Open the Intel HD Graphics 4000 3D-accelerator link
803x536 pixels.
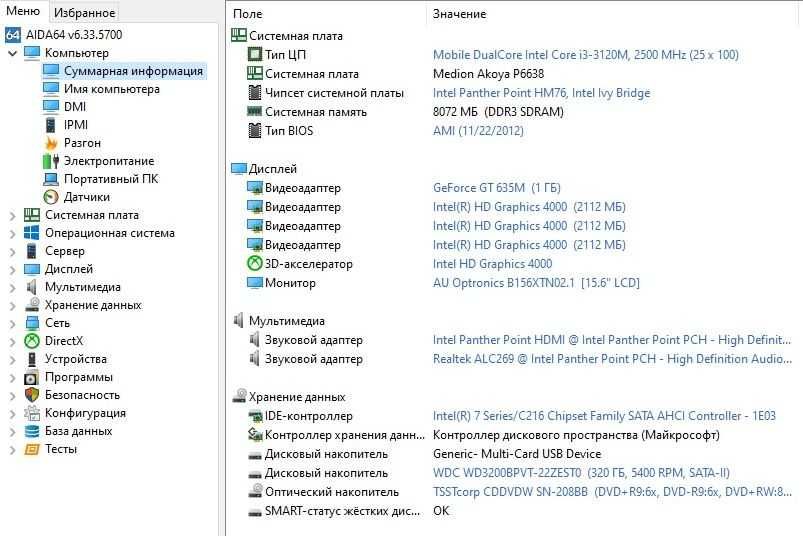[x=493, y=264]
